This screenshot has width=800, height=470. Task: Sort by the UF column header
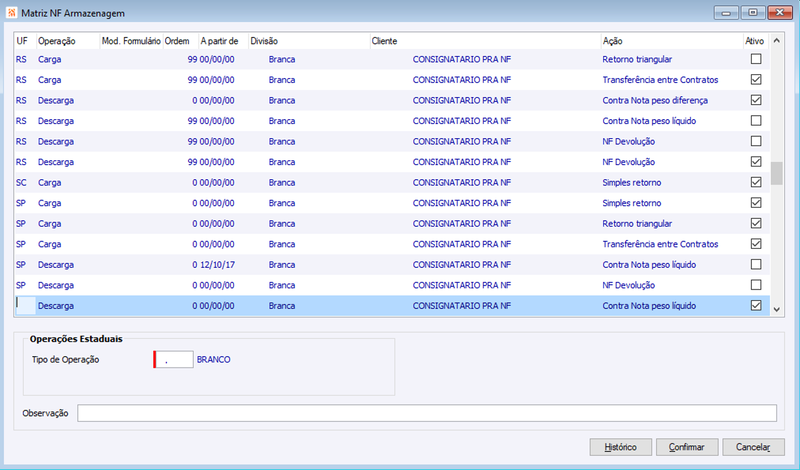[x=25, y=41]
